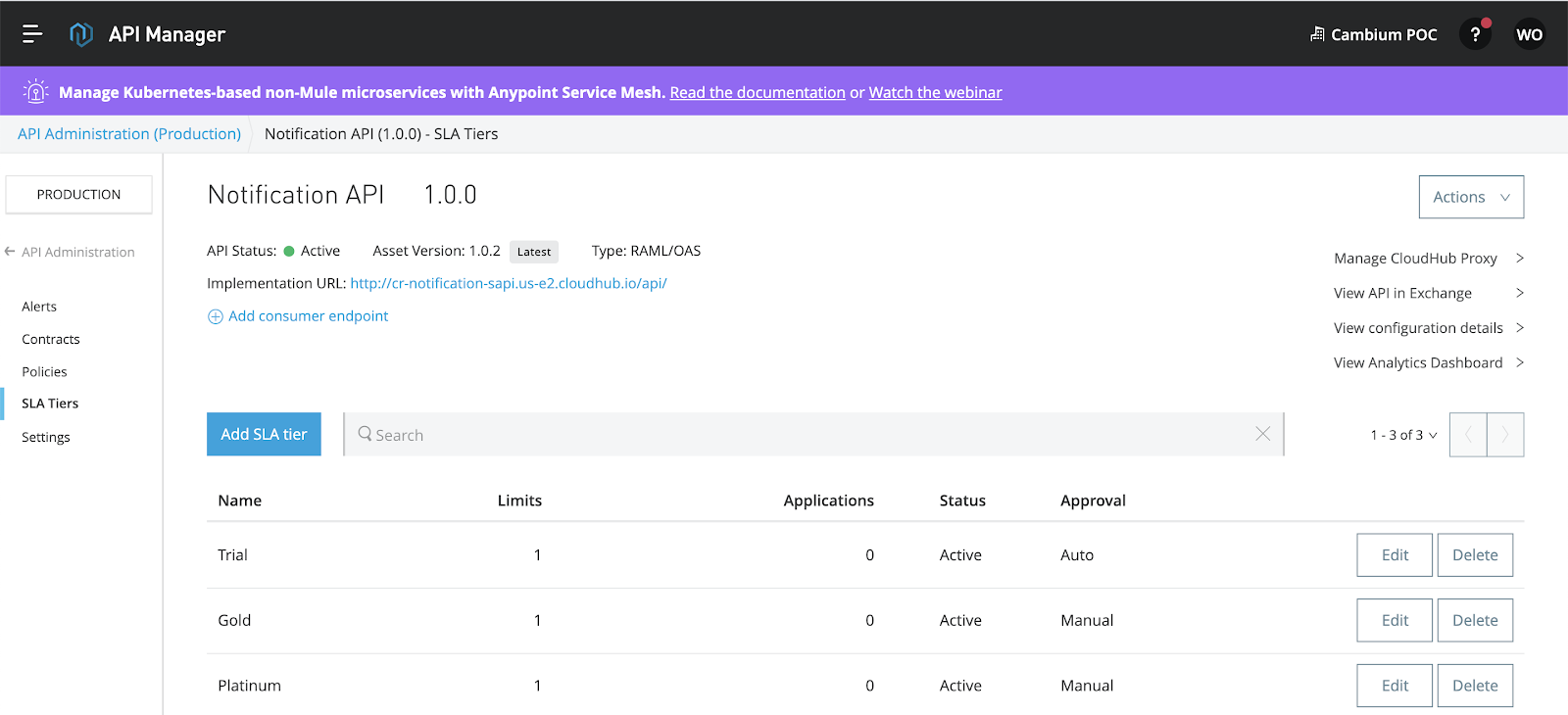
Task: Delete the Platinum SLA tier
Action: click(x=1474, y=686)
